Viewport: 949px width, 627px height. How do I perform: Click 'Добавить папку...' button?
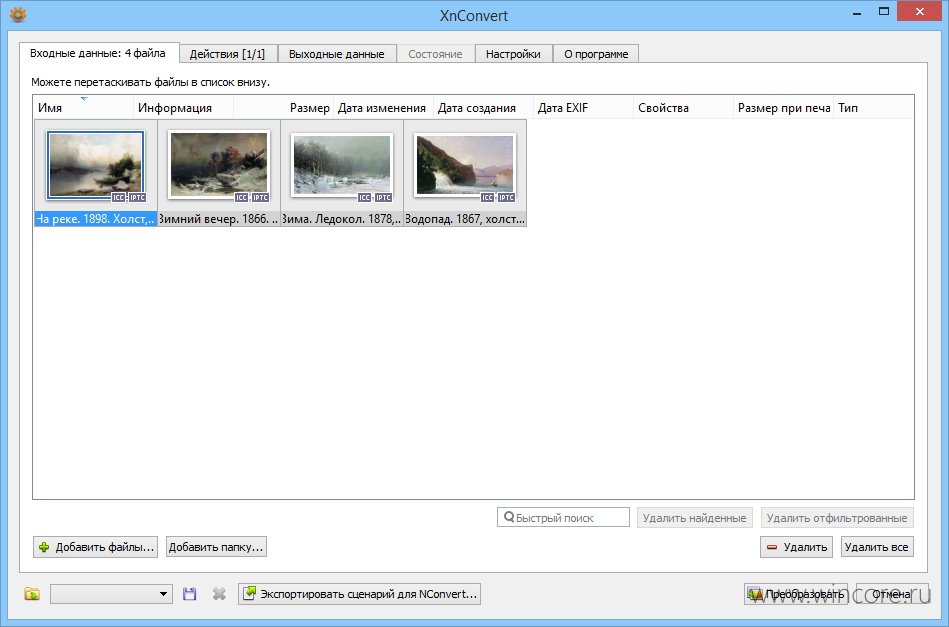click(216, 547)
